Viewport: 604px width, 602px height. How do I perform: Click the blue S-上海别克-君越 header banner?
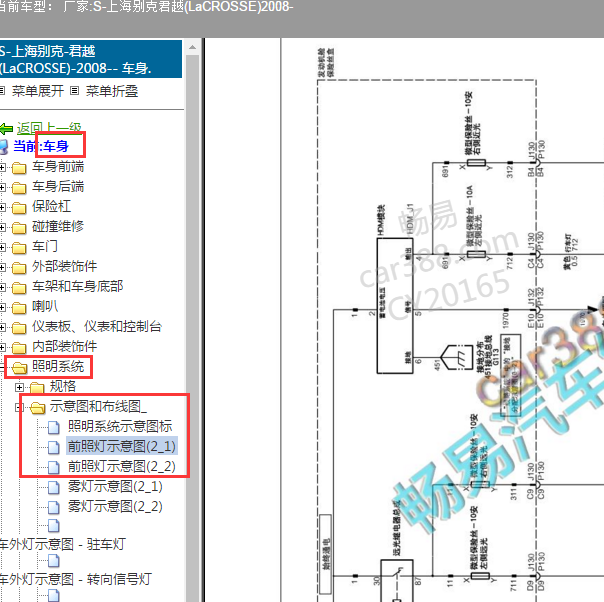pos(91,59)
